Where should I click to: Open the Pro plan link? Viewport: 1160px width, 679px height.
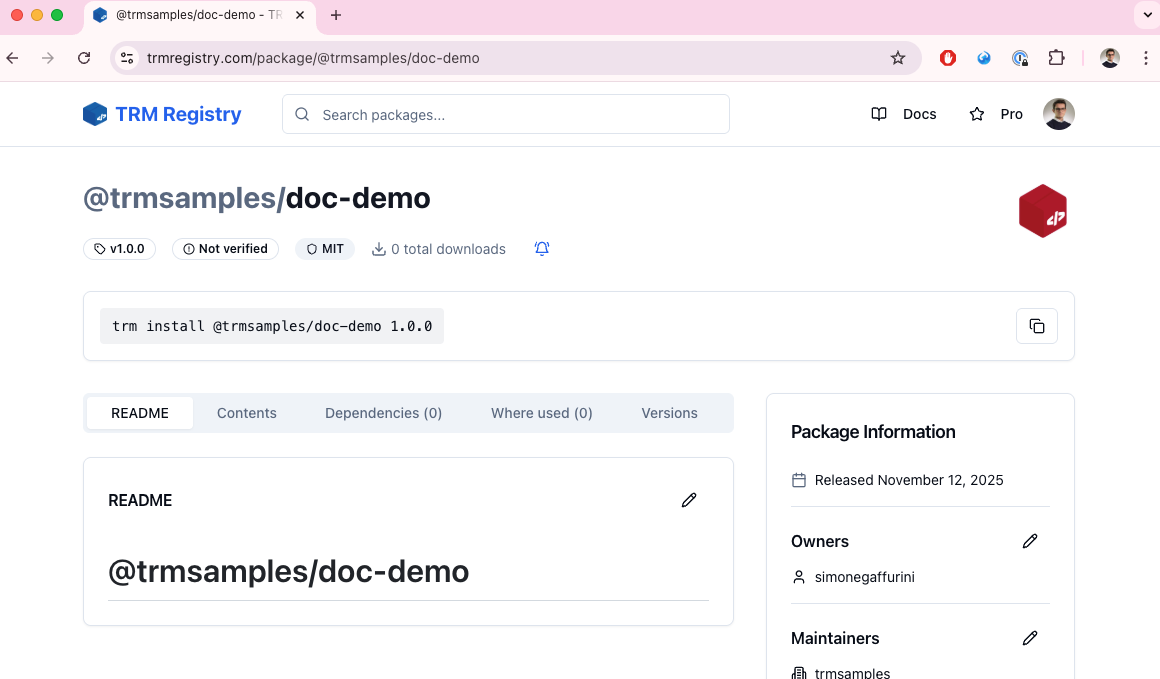click(x=1011, y=114)
